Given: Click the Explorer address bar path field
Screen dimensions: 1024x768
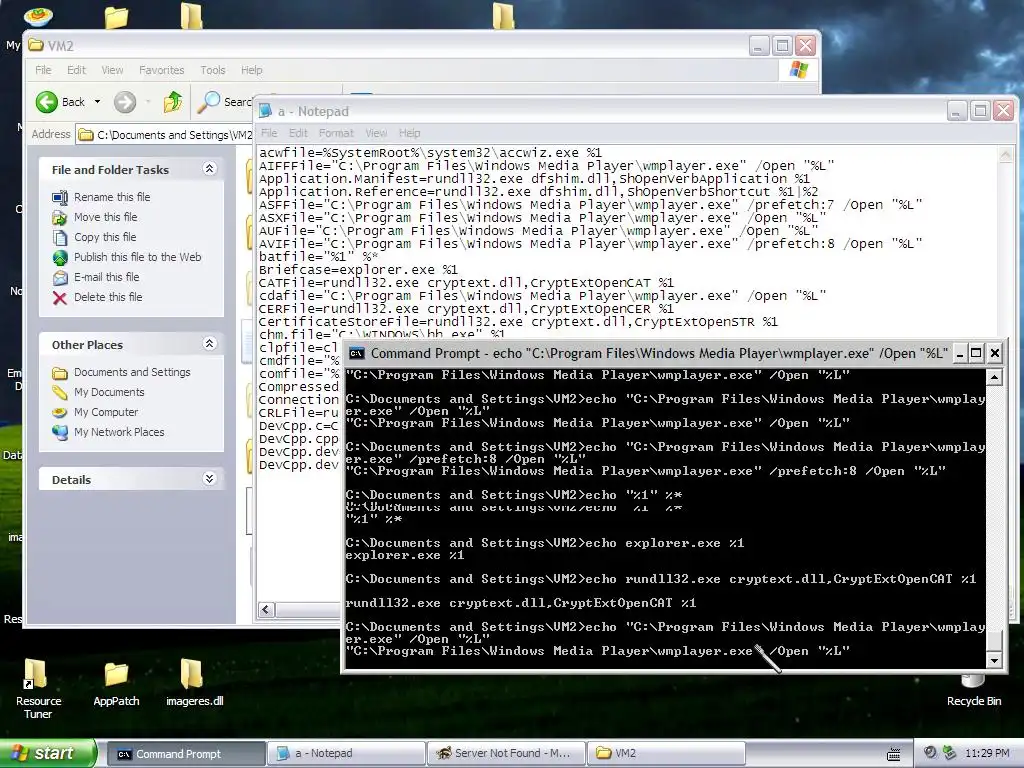Looking at the screenshot, I should point(165,135).
